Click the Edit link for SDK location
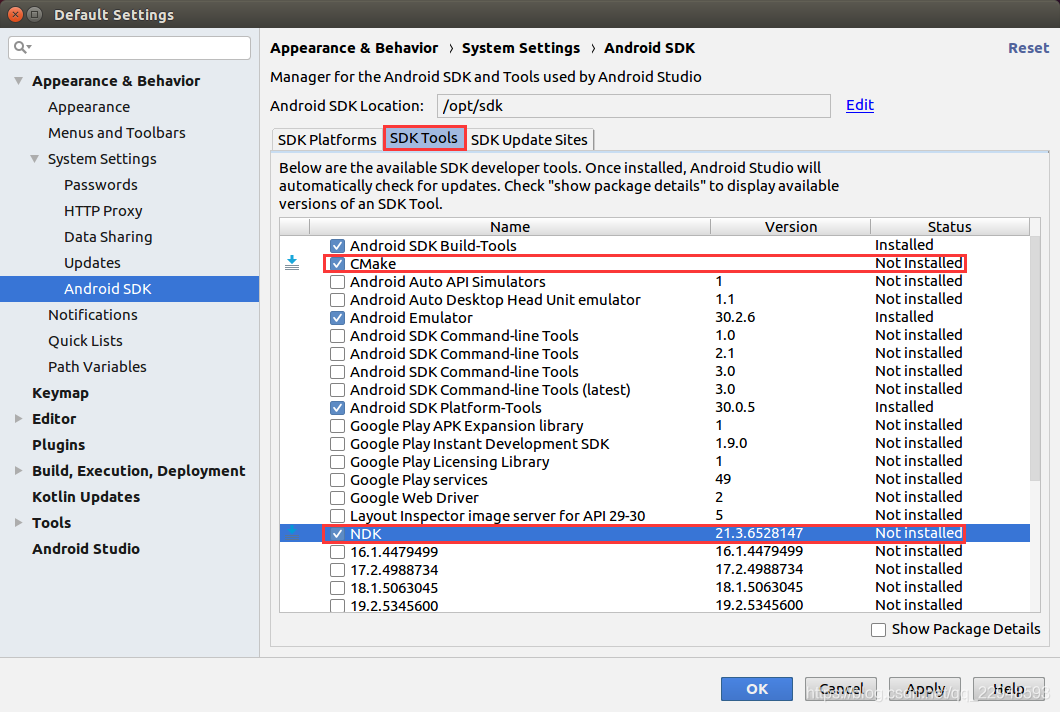Image resolution: width=1060 pixels, height=712 pixels. (x=860, y=105)
